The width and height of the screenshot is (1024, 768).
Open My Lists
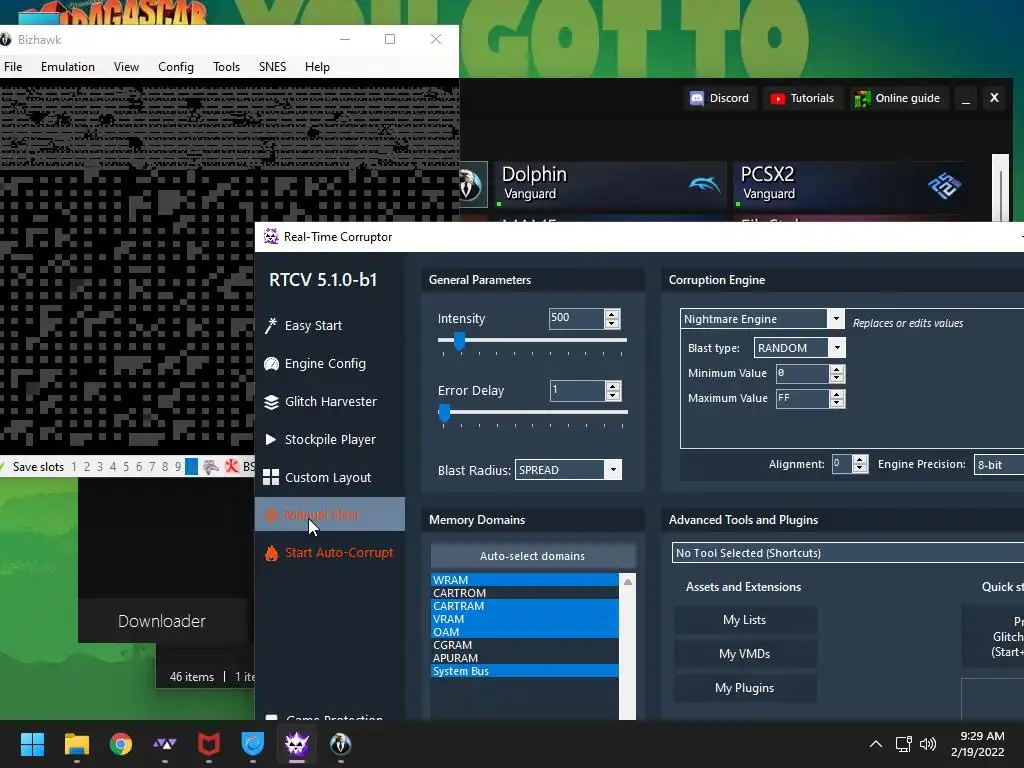pos(744,620)
